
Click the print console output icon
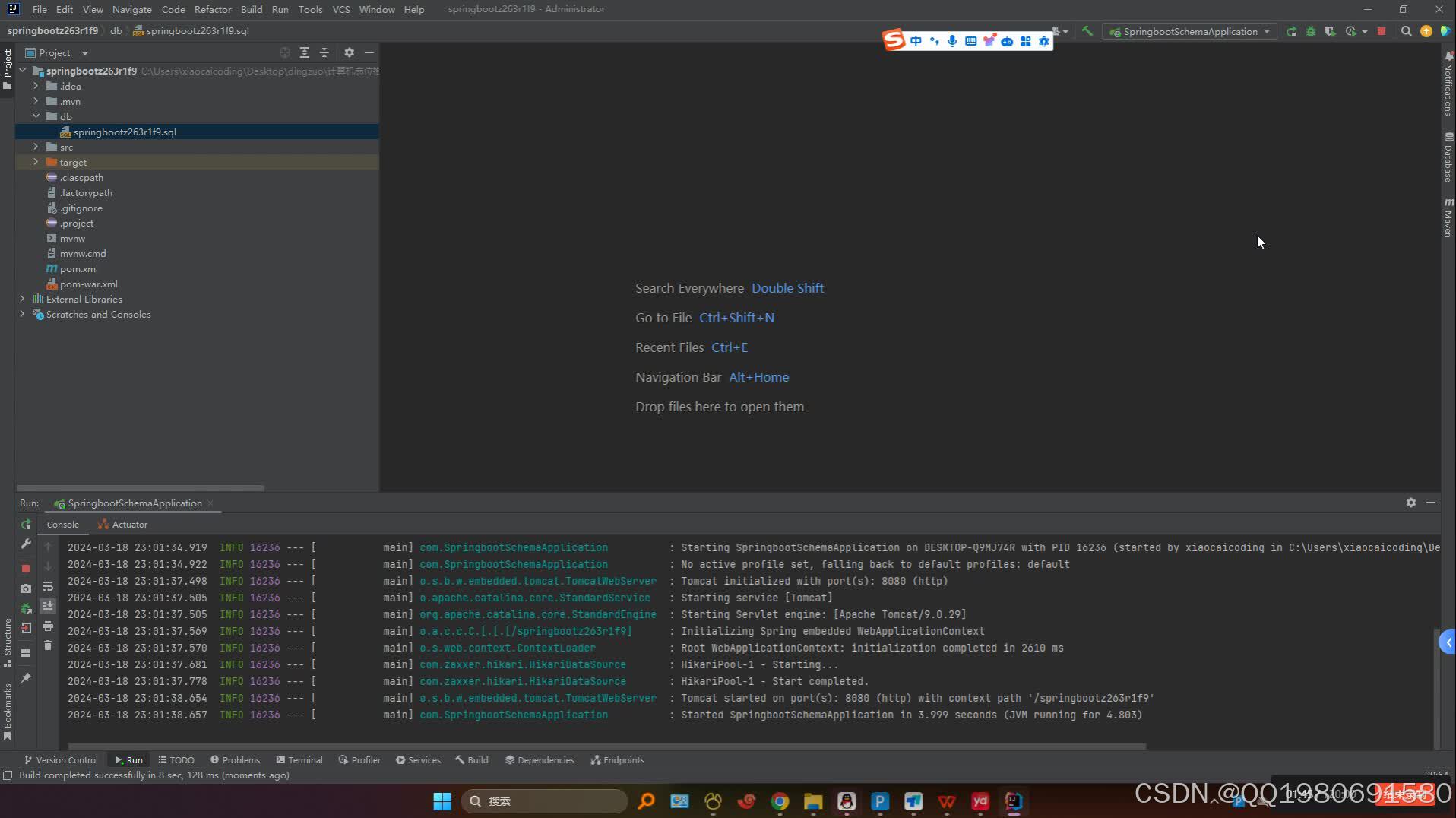pos(48,626)
